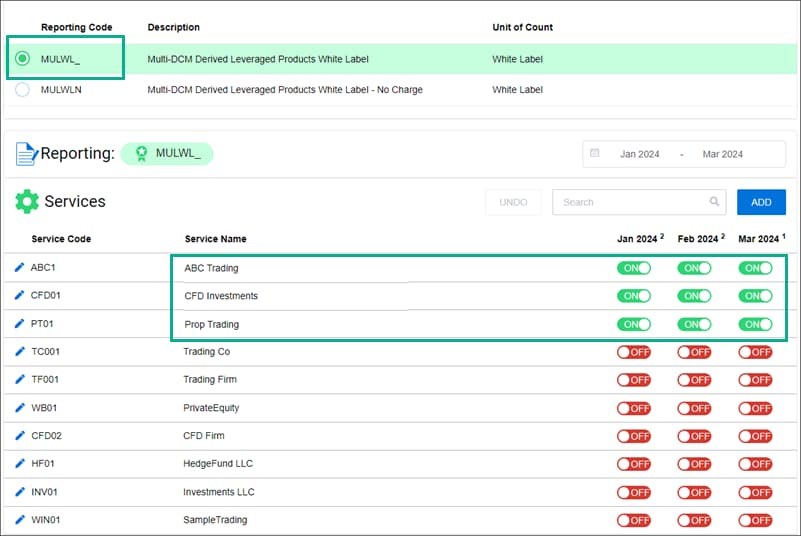Enable SampleTrading for Mar 2024
Viewport: 801px width, 536px height.
755,520
